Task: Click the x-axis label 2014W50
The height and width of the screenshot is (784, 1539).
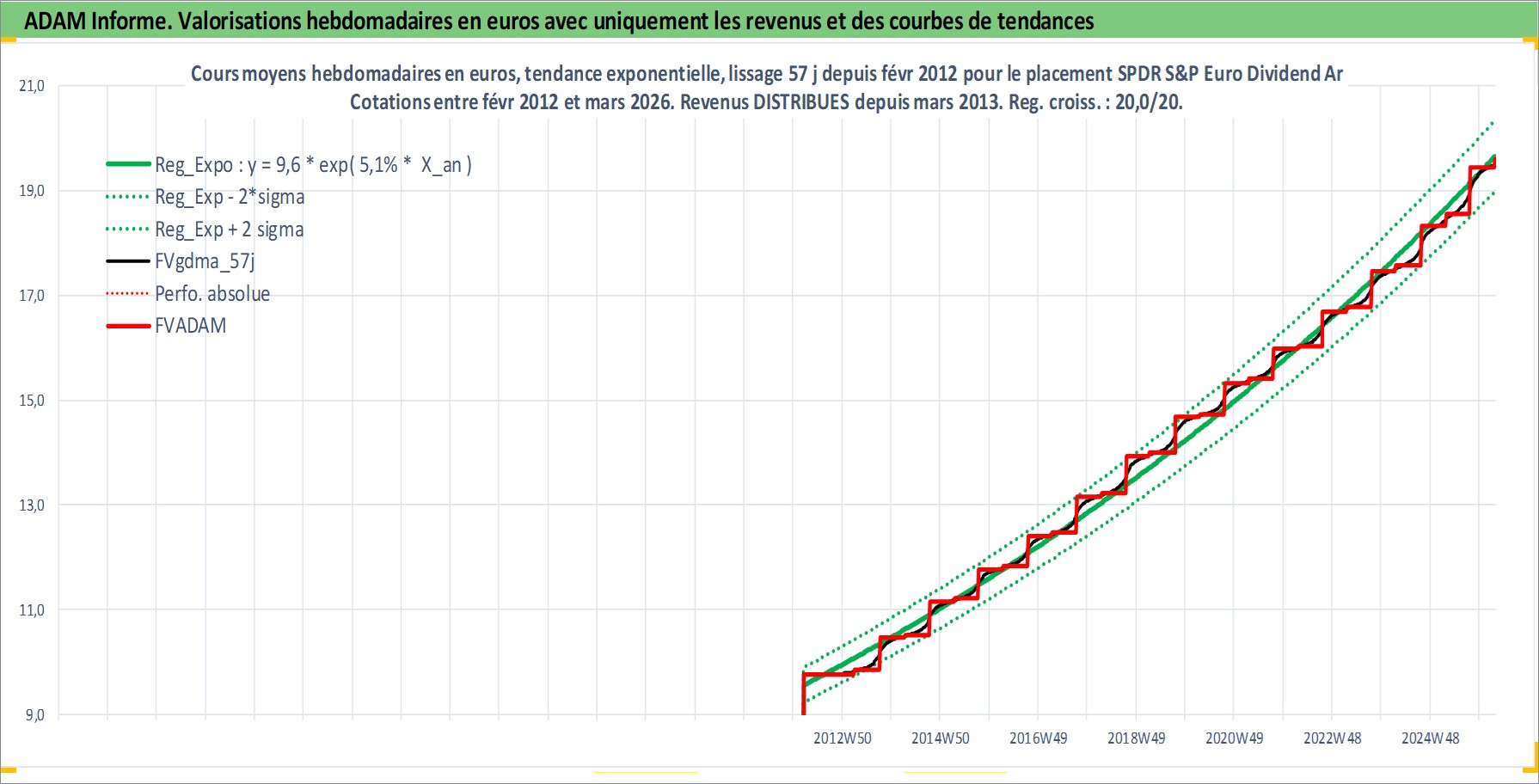Action: coord(941,738)
